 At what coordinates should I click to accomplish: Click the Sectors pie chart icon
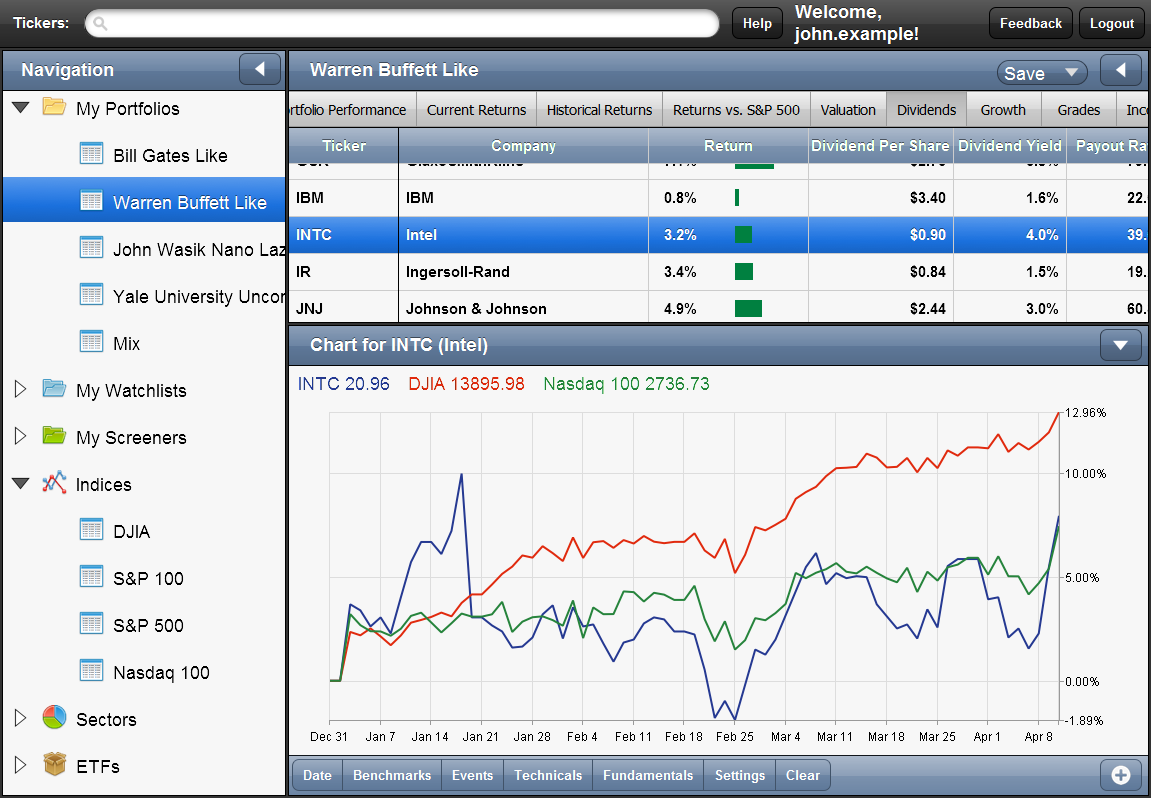54,718
